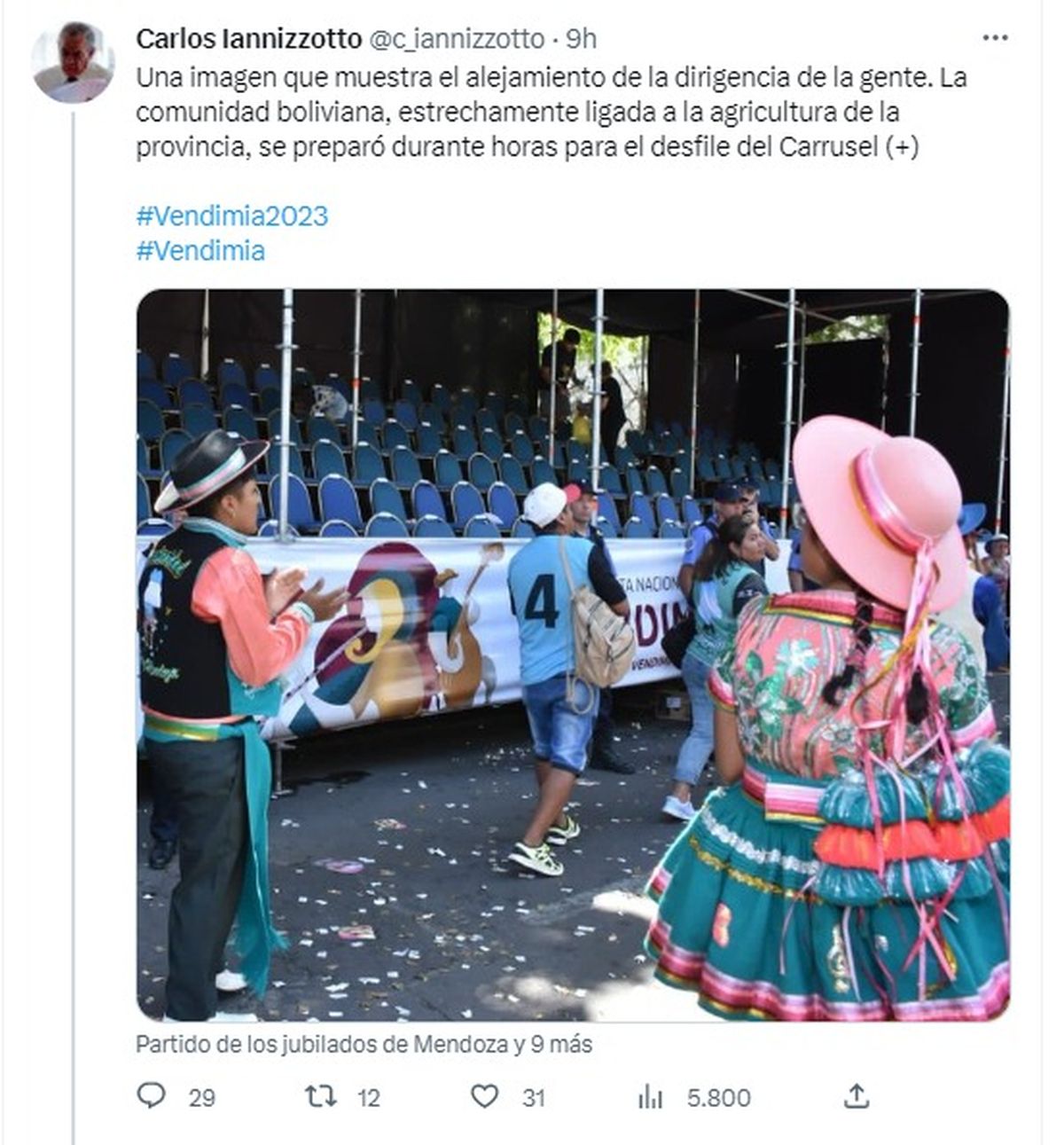Open the @c_iannizzotto handle link
This screenshot has width=1064, height=1145.
(456, 39)
